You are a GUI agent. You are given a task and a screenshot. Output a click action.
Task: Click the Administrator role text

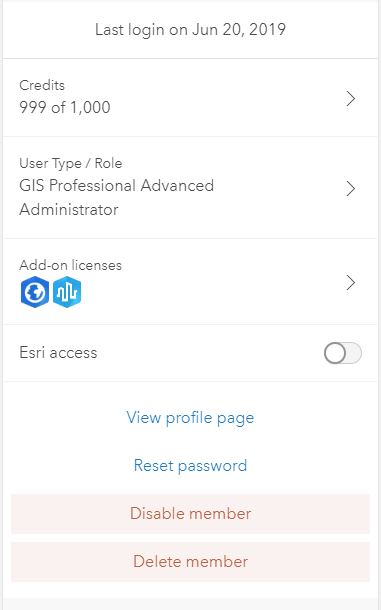(69, 210)
